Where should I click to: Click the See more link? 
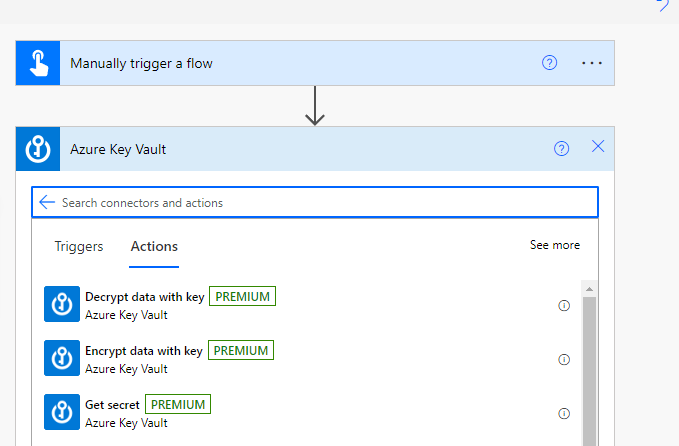(554, 245)
